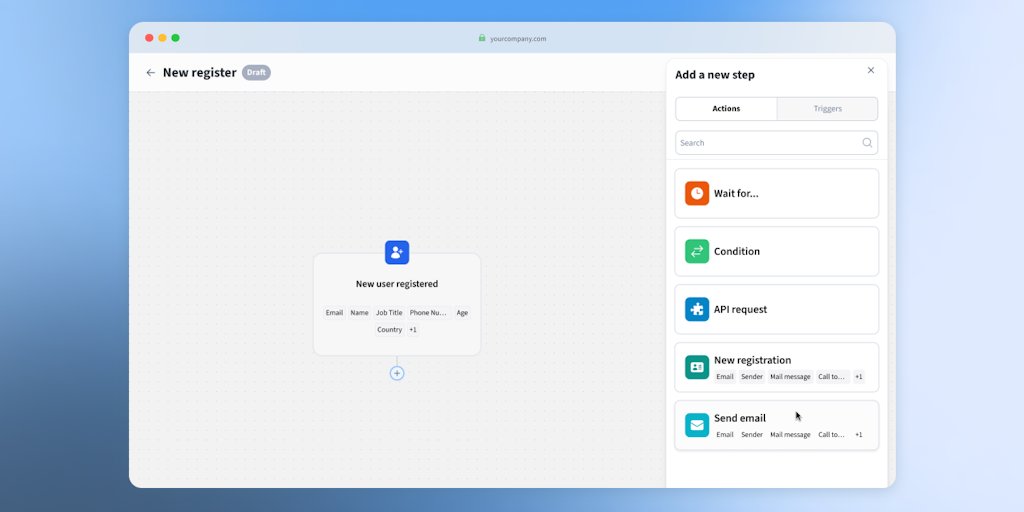Click Call to... tag in Send email card
This screenshot has height=512, width=1024.
831,435
